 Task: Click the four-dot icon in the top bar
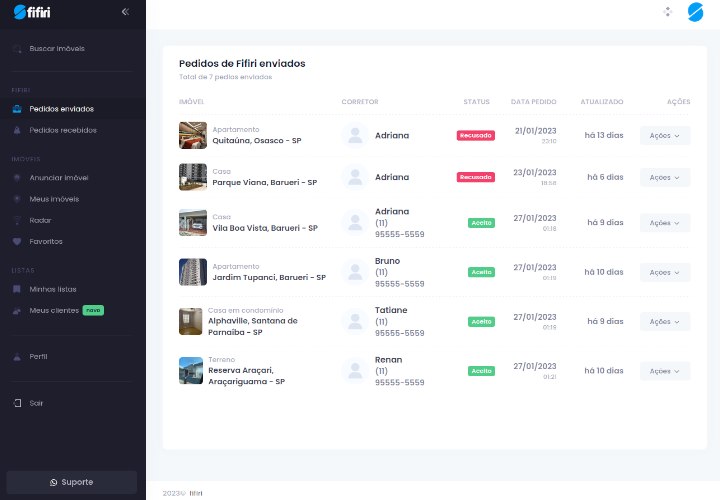point(668,12)
